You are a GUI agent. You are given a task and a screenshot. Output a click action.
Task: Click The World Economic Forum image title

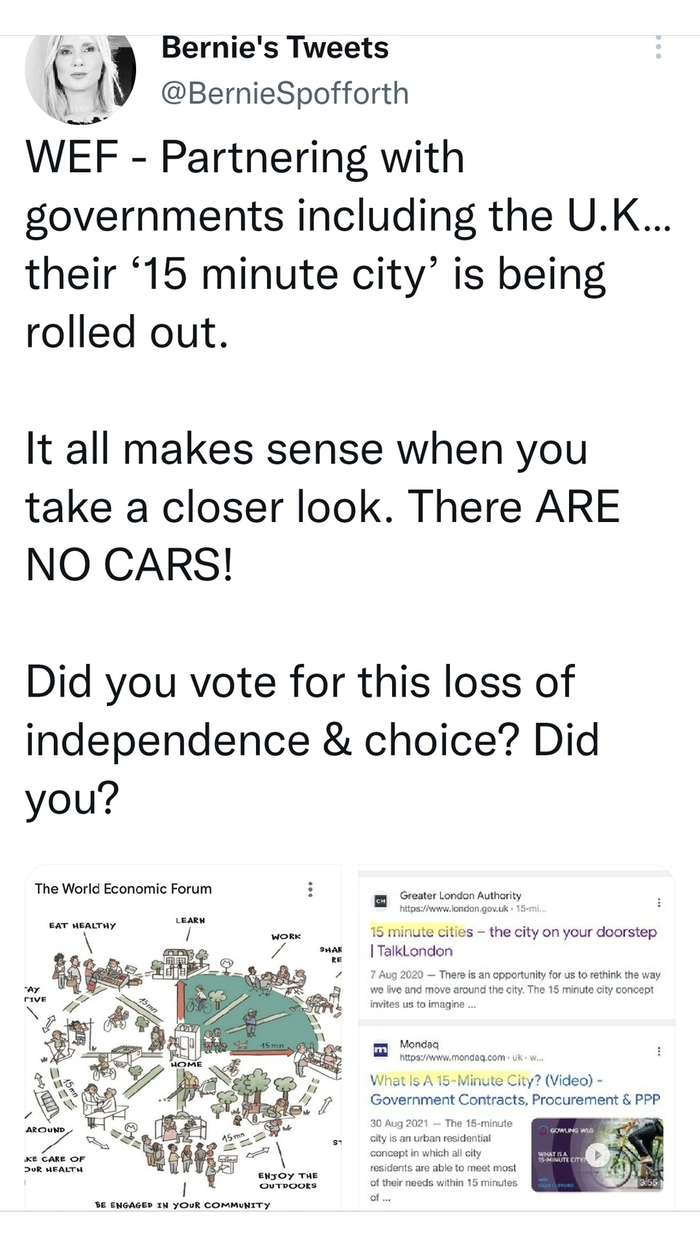point(123,888)
